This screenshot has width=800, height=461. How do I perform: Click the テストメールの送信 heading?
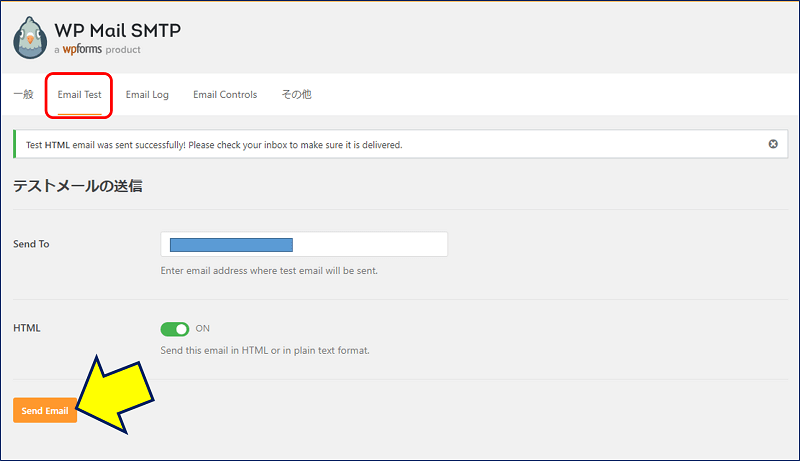click(78, 186)
